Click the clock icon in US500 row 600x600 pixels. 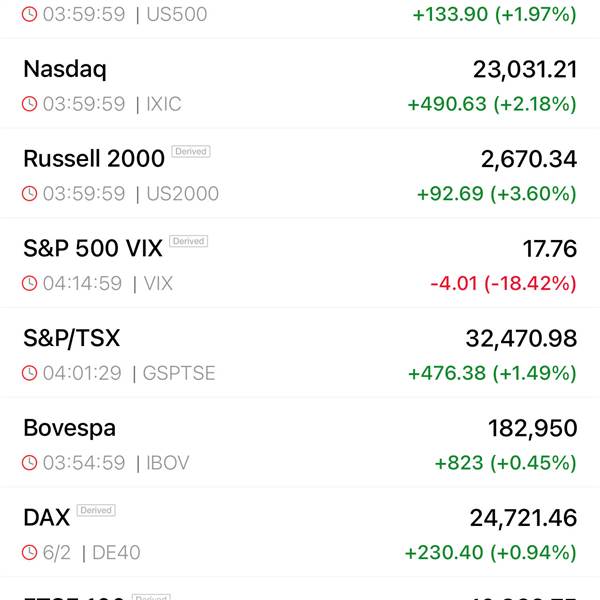30,15
